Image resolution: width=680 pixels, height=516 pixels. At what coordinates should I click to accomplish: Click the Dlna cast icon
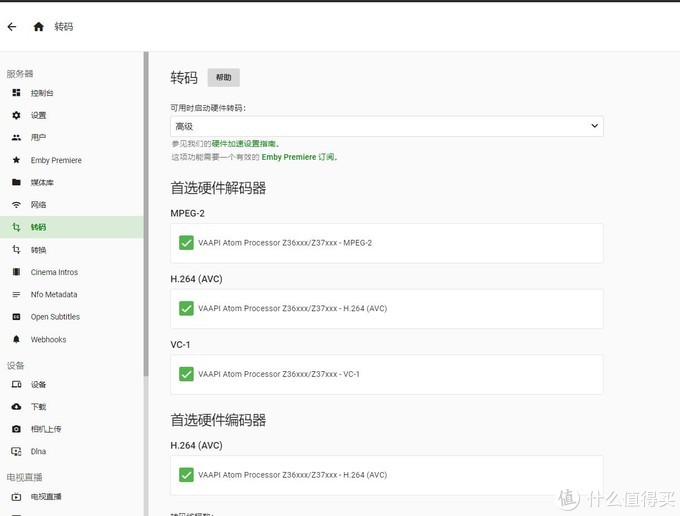[16, 451]
